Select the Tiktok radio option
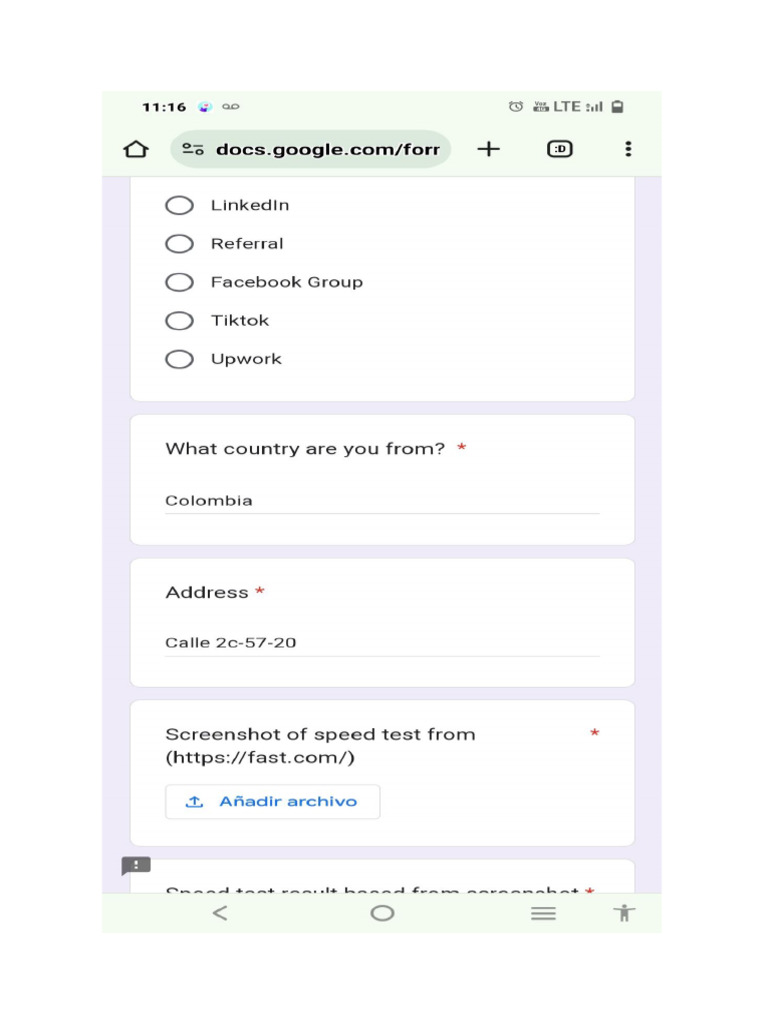The width and height of the screenshot is (768, 1024). click(x=180, y=321)
